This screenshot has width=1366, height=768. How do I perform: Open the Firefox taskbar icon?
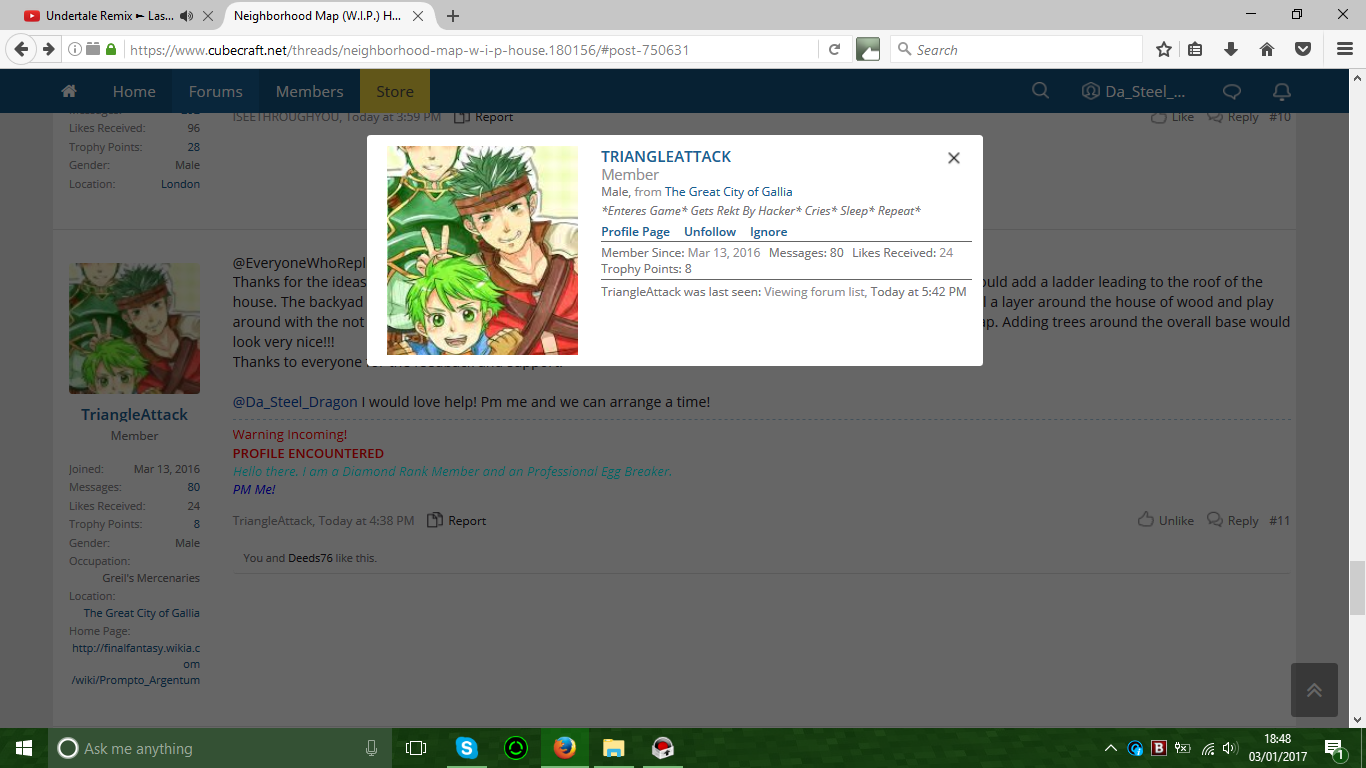pos(564,748)
